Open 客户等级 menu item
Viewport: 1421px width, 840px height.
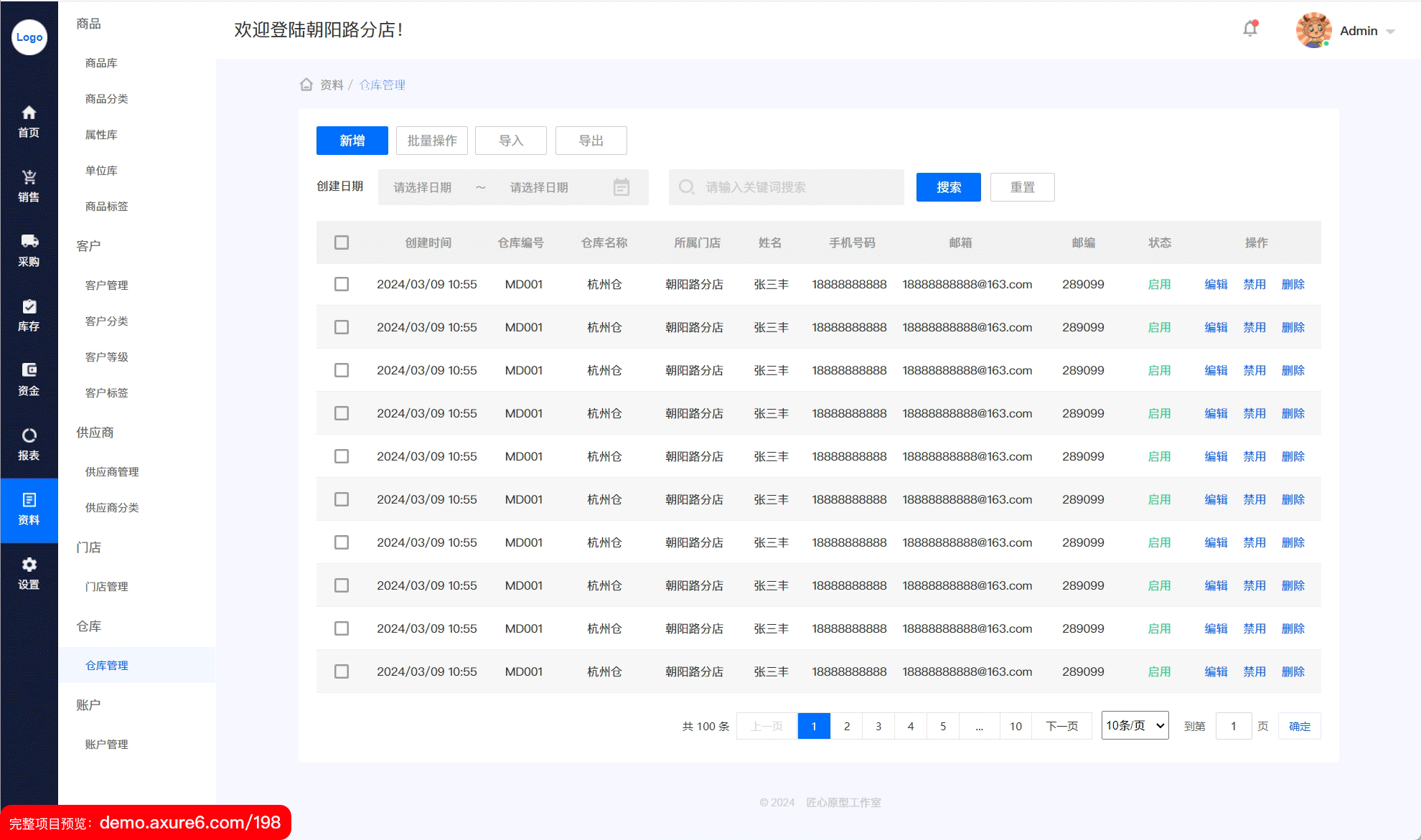click(x=107, y=357)
